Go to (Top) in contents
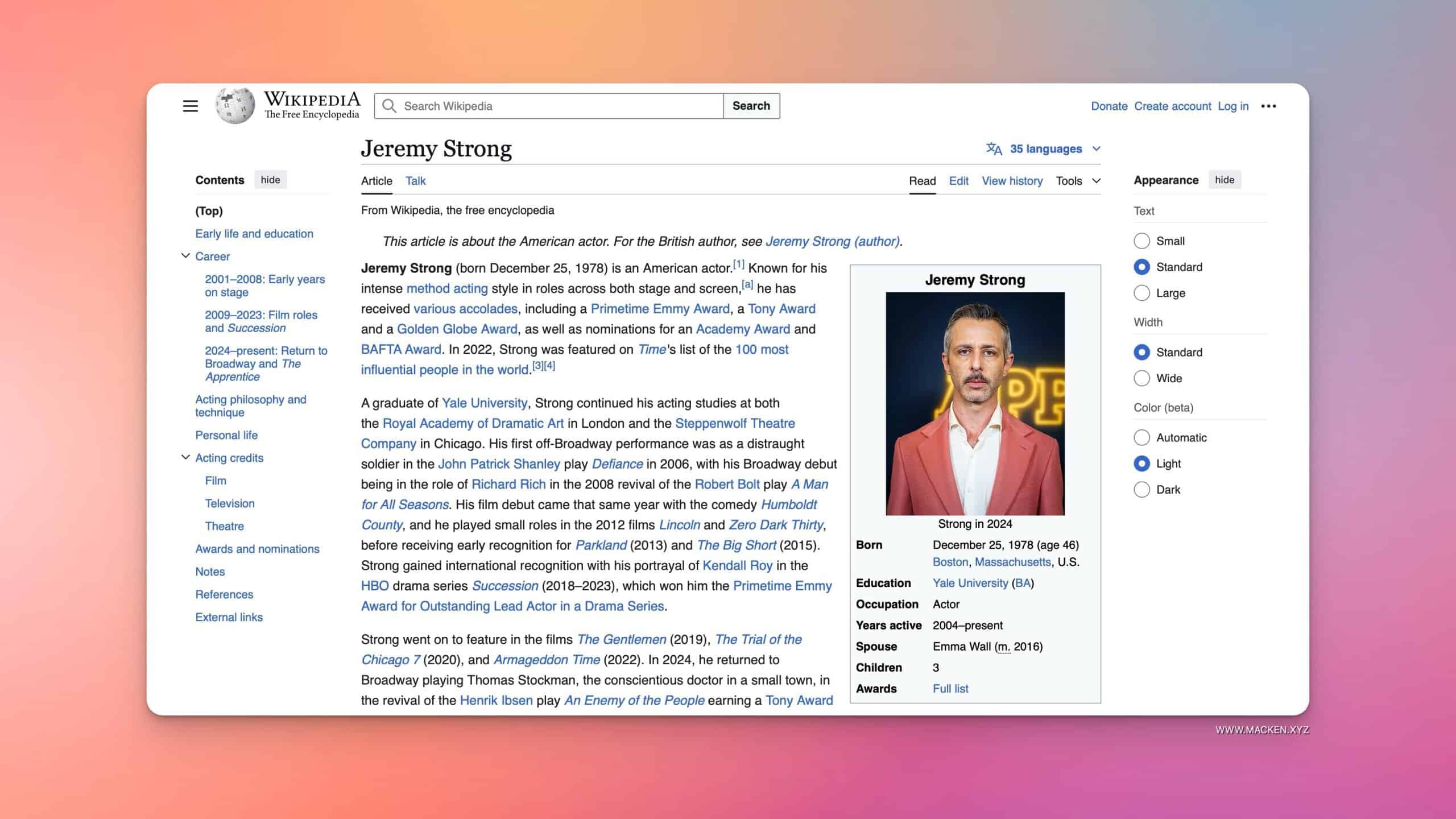This screenshot has width=1456, height=819. click(x=209, y=211)
